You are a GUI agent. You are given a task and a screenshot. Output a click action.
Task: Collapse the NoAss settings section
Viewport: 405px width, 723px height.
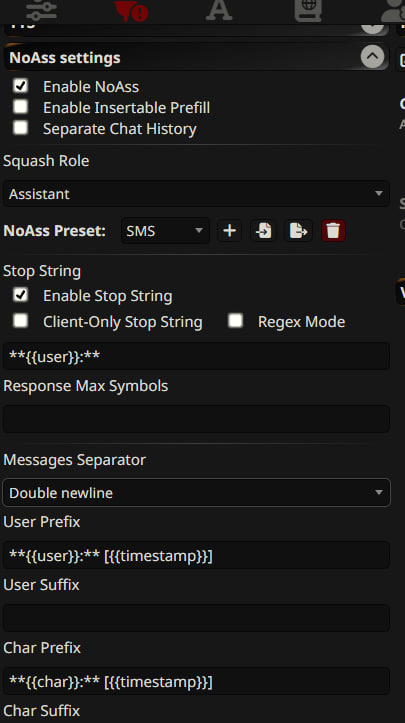(x=372, y=57)
